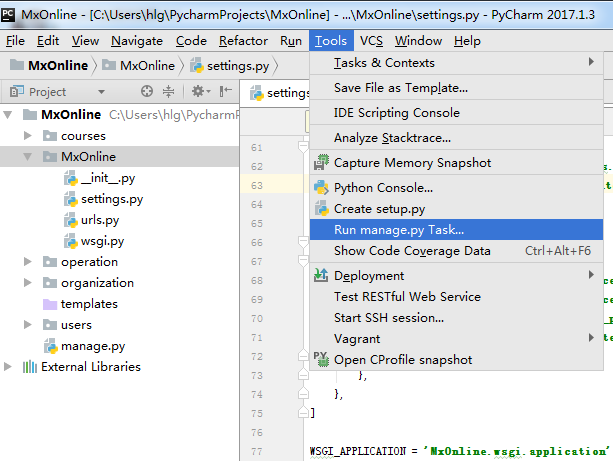
Task: Select settings.py in project tree
Action: point(111,199)
